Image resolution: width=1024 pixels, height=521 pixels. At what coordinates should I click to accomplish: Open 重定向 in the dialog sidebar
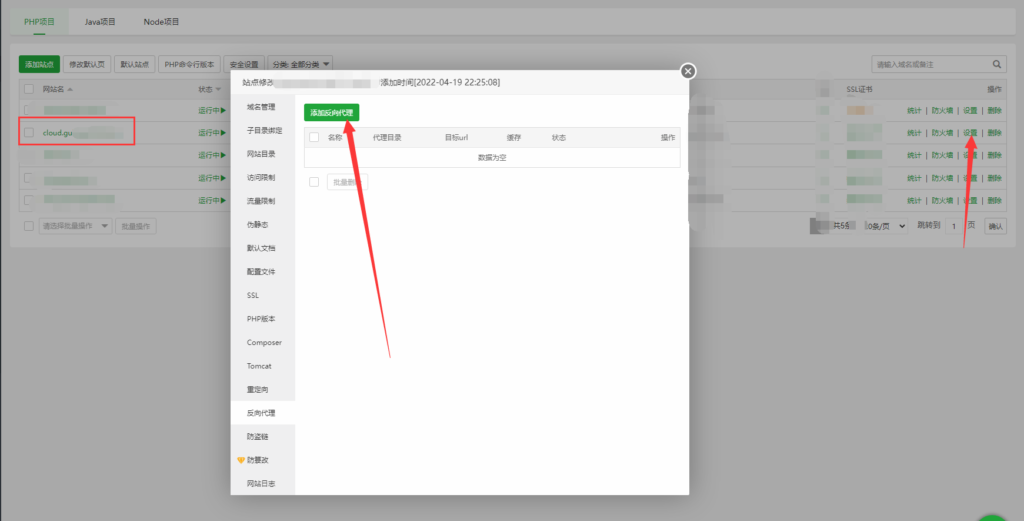pos(263,389)
